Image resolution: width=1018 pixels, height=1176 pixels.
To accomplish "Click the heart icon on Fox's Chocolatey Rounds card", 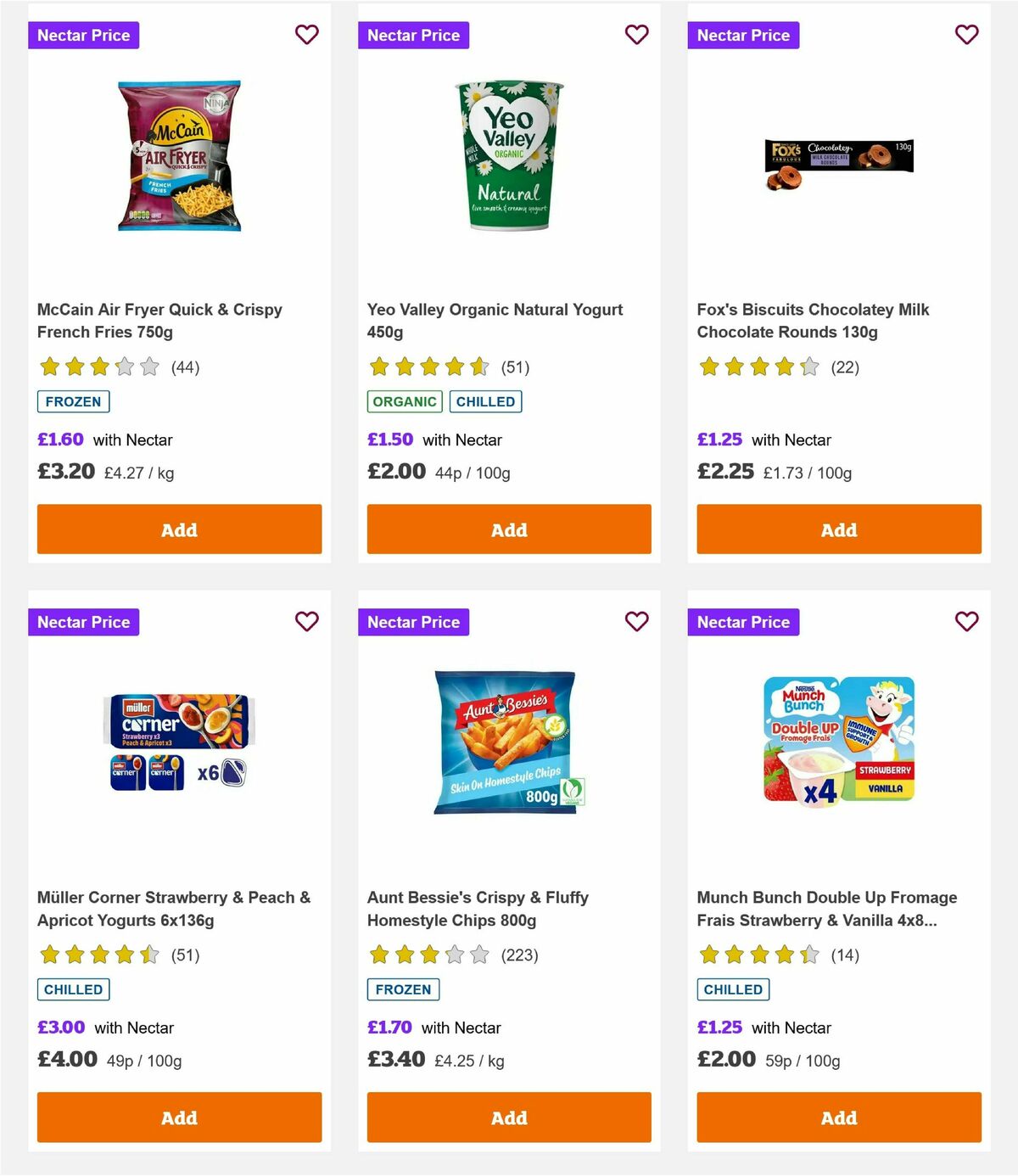I will 966,35.
